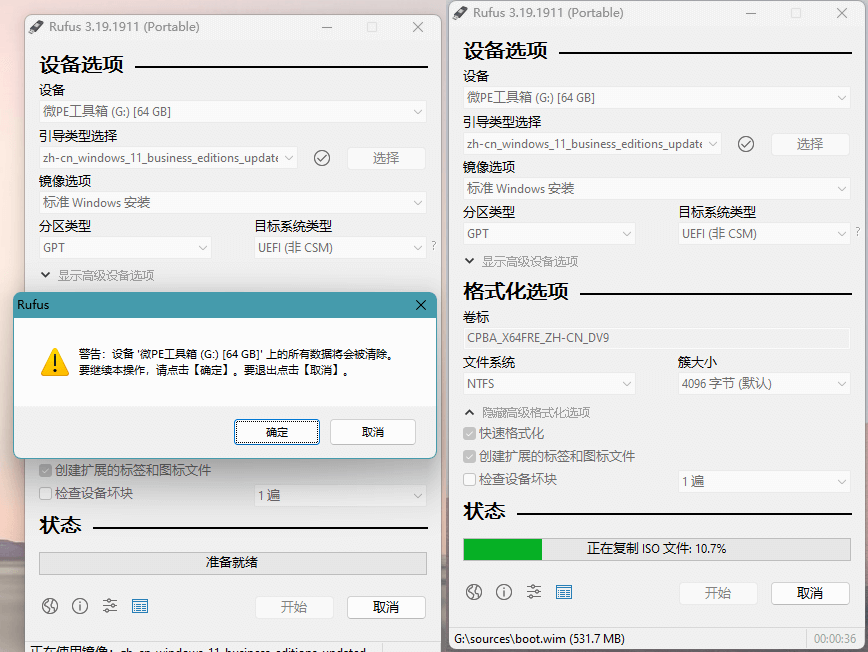This screenshot has width=868, height=652.
Task: Open bad block passes dropdown, left window
Action: [x=340, y=495]
